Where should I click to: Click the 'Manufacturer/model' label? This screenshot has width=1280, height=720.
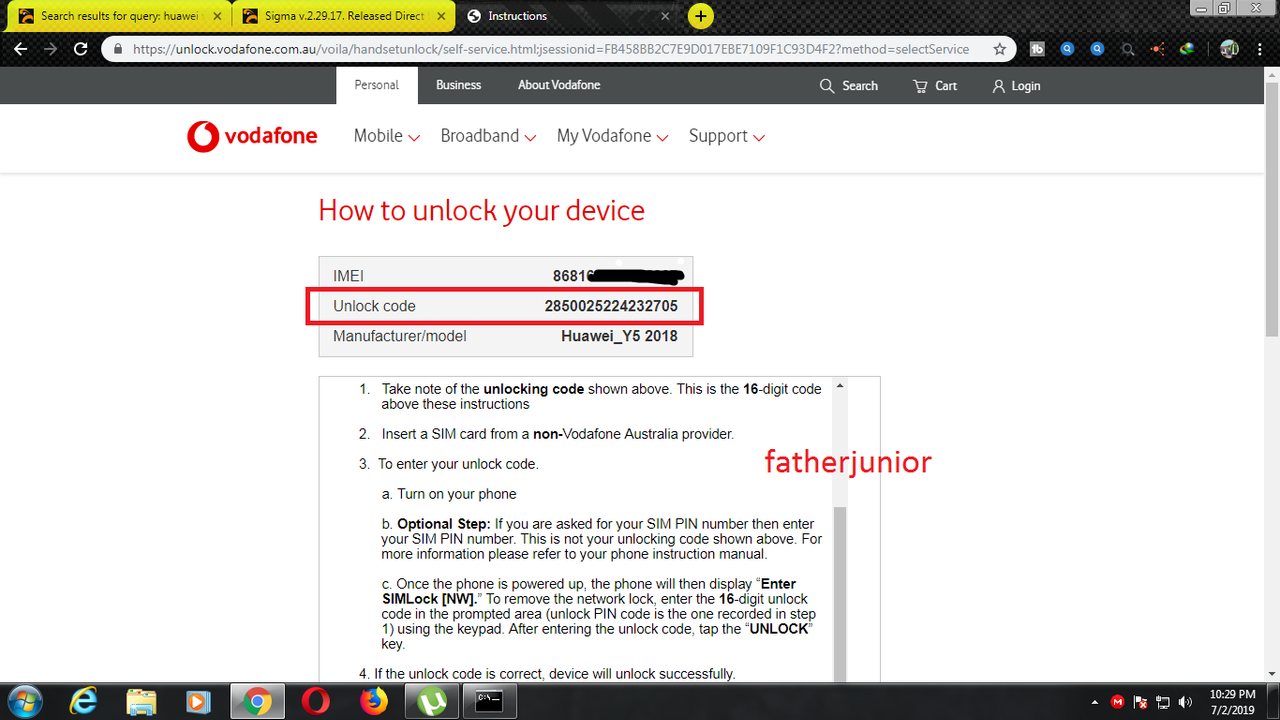[x=400, y=336]
